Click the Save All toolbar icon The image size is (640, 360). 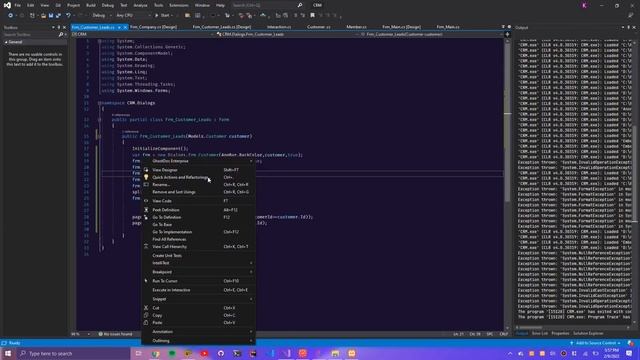click(58, 16)
